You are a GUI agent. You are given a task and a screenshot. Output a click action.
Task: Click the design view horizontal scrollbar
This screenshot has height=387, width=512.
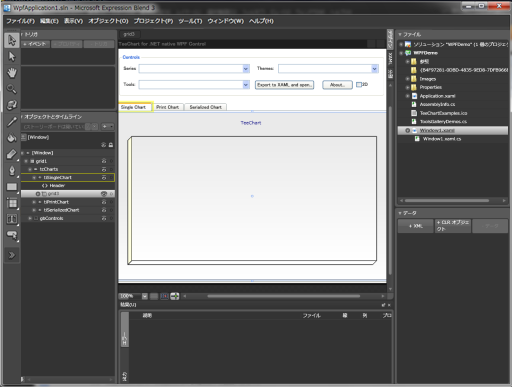coord(283,296)
